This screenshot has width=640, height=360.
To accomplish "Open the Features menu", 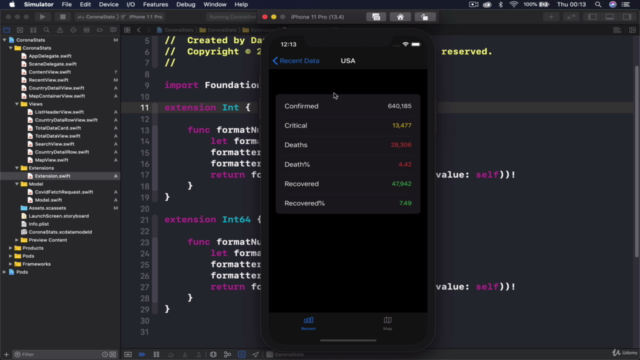I will [156, 4].
